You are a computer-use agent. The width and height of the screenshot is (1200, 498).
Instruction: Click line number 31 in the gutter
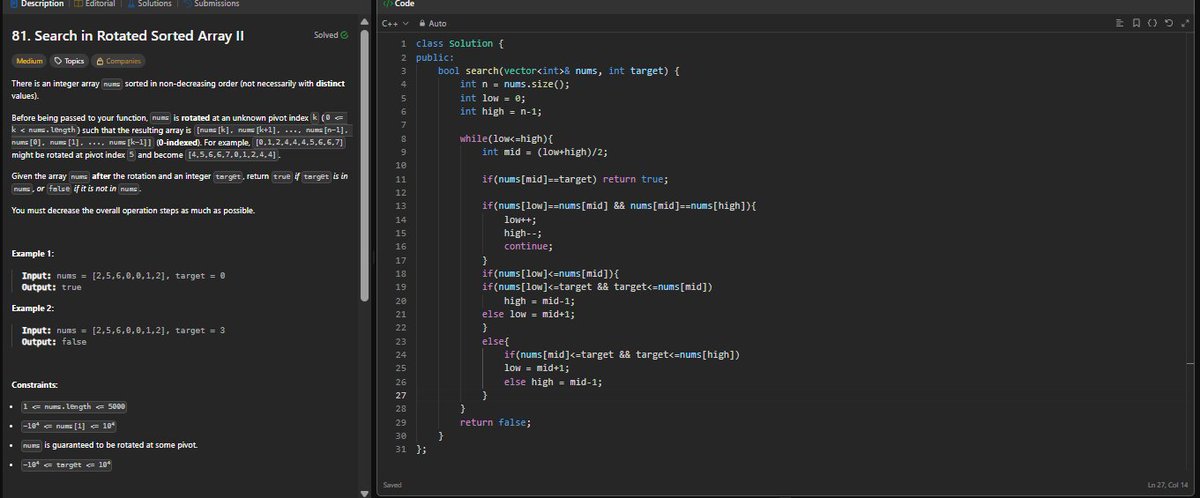coord(400,449)
